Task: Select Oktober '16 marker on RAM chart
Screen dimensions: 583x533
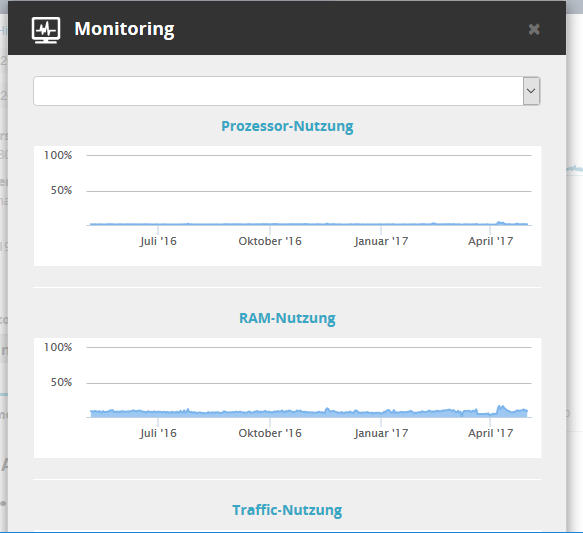Action: pos(270,433)
